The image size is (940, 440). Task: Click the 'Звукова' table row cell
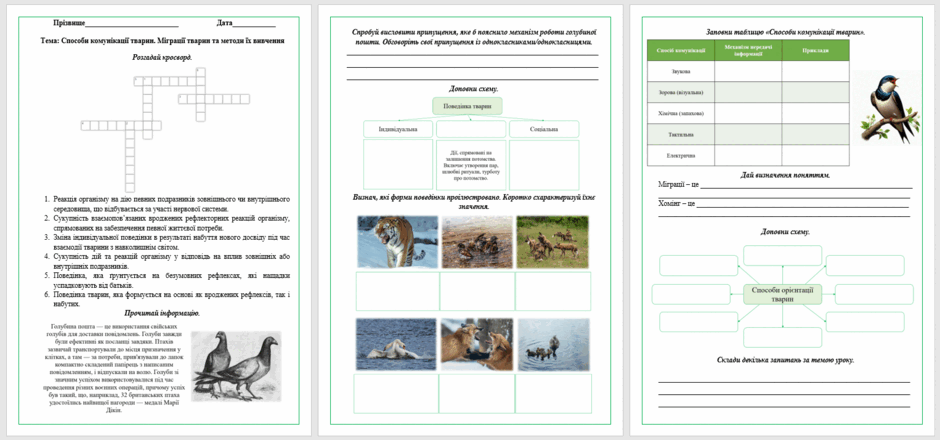click(x=681, y=71)
